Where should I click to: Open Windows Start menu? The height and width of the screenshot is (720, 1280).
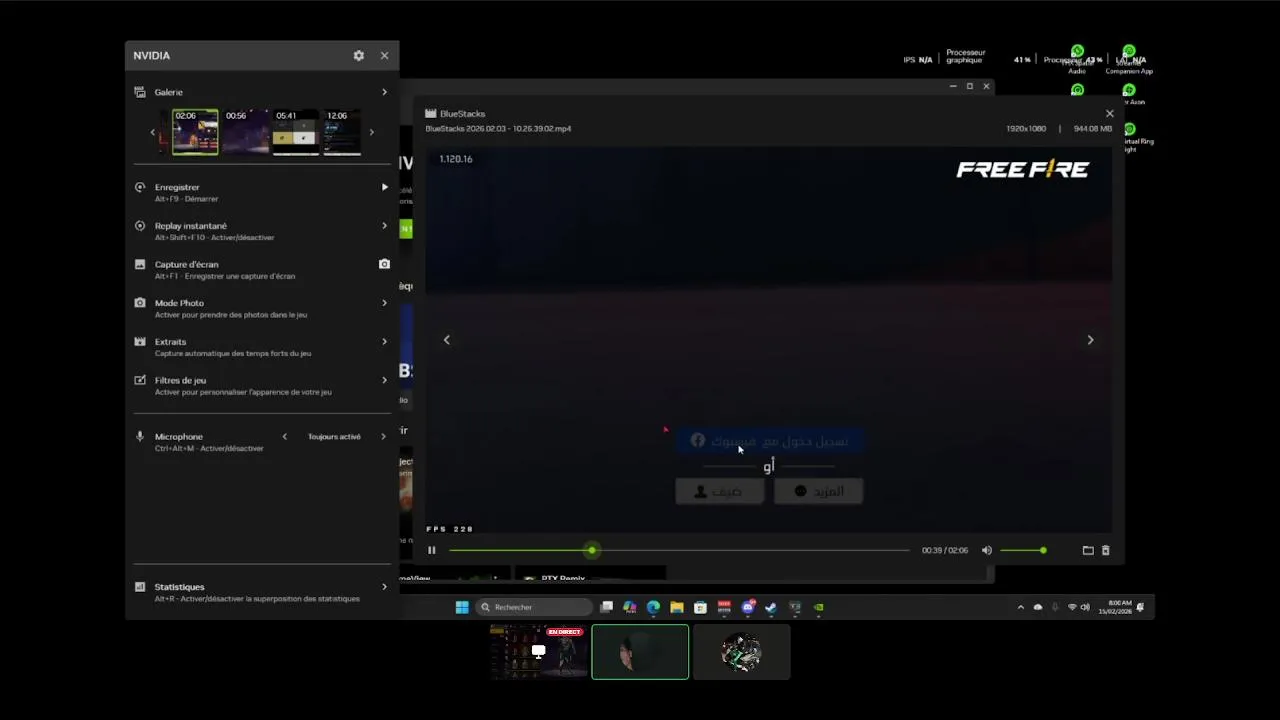coord(462,607)
